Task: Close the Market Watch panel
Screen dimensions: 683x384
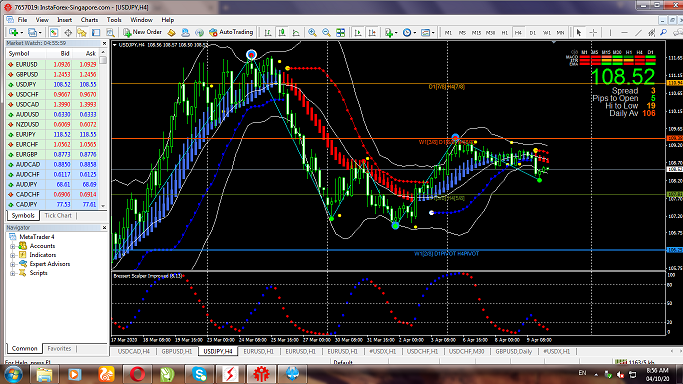Action: click(104, 43)
